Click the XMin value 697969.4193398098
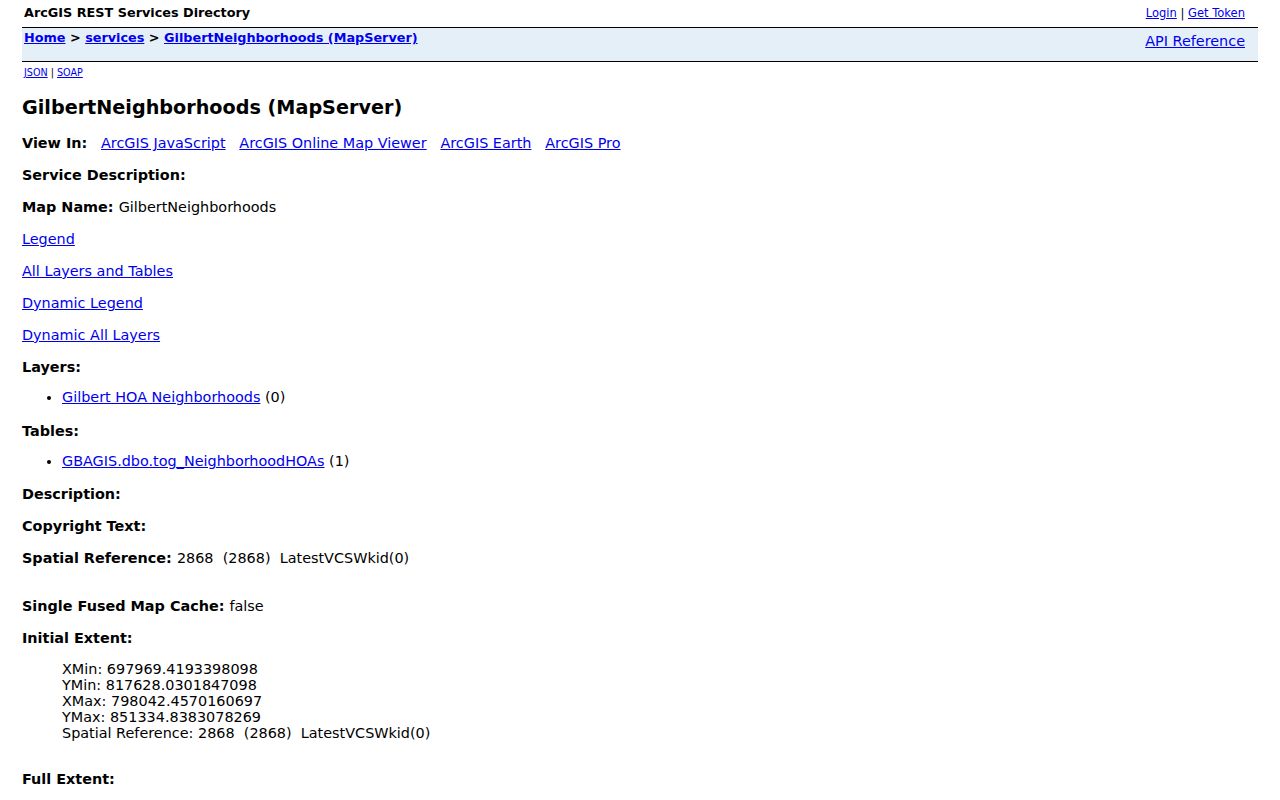The width and height of the screenshot is (1280, 800). (x=182, y=669)
